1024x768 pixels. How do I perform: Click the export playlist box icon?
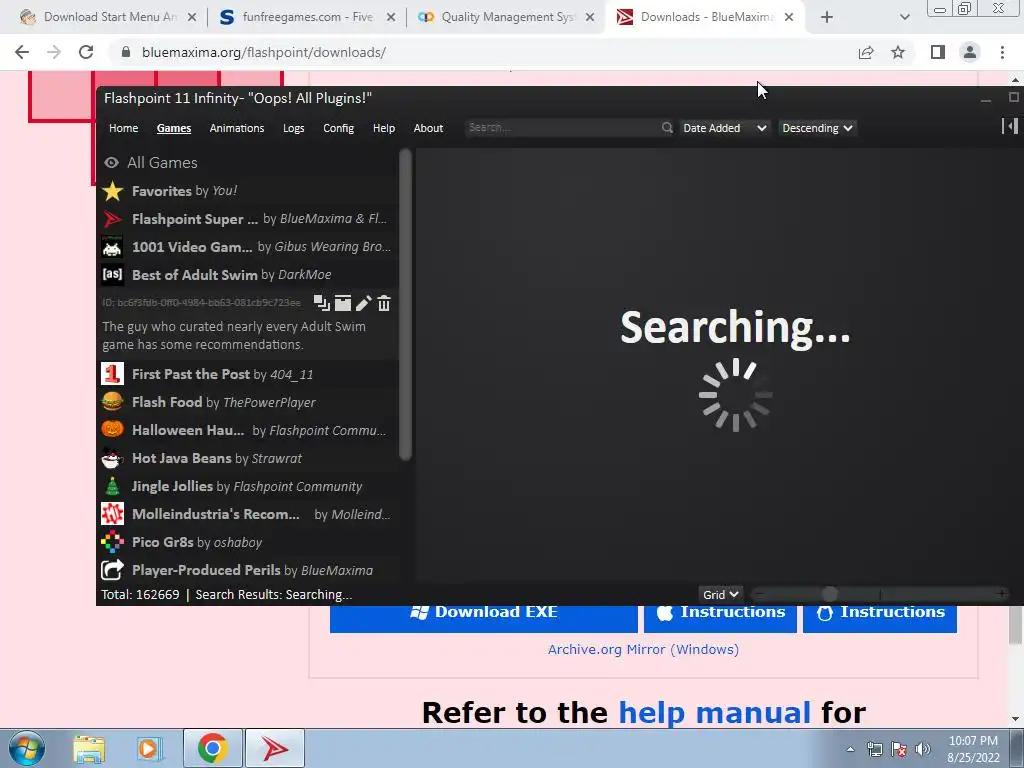[343, 303]
